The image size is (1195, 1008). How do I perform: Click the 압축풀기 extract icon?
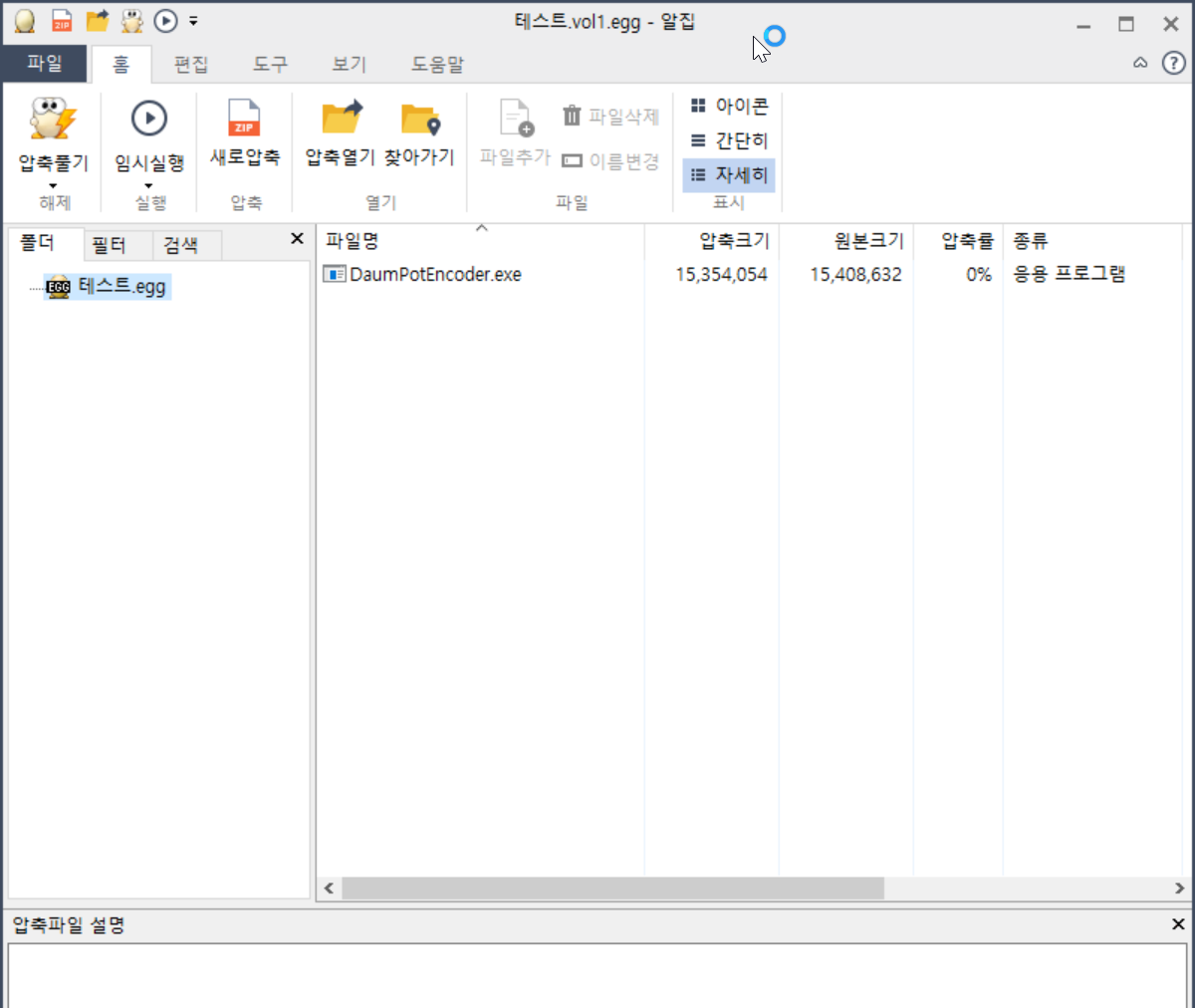coord(53,120)
